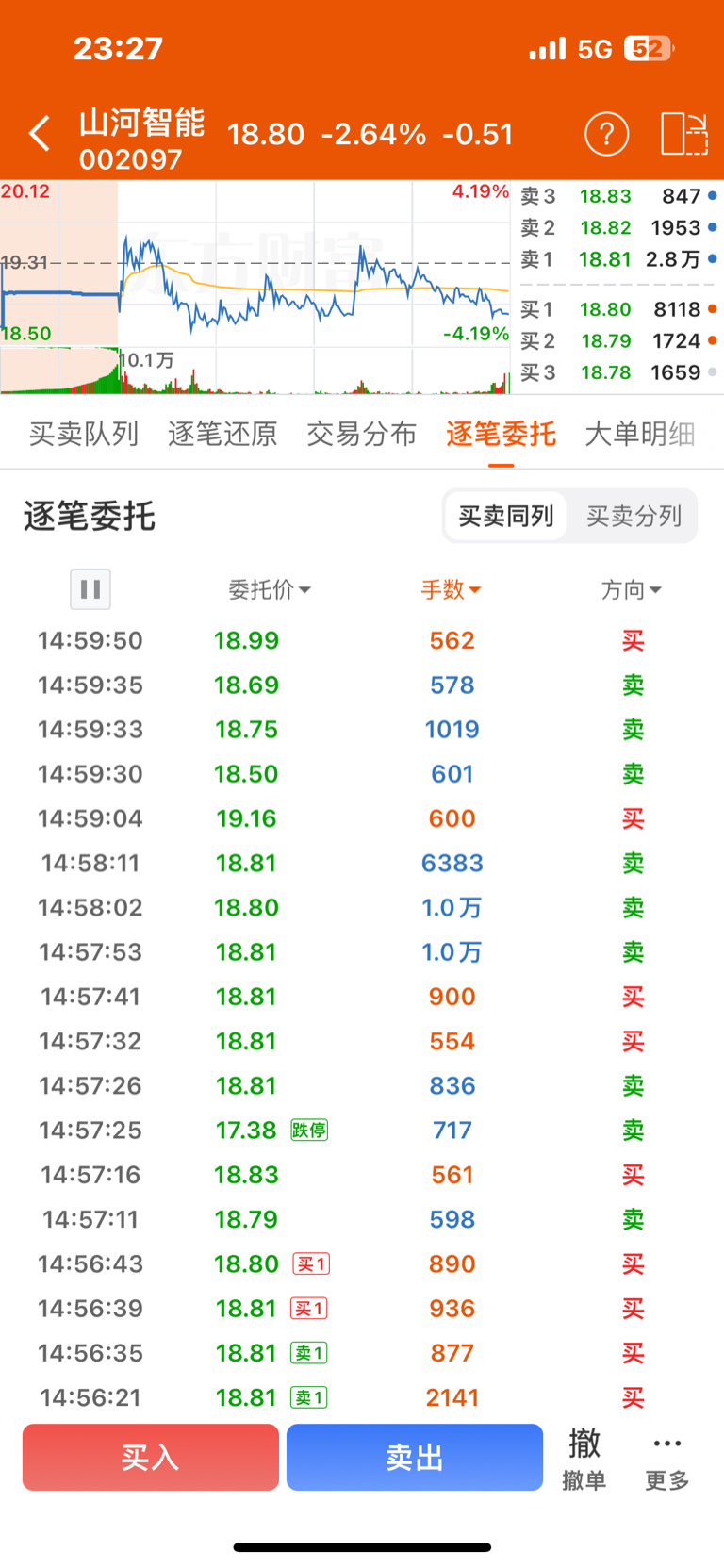Tap the red 买入 buy button
This screenshot has width=724, height=1568.
click(151, 1458)
